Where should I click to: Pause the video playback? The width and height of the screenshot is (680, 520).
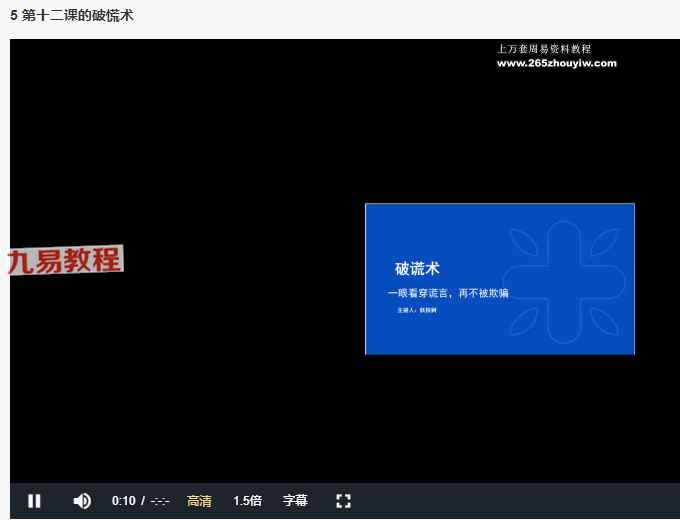click(34, 501)
